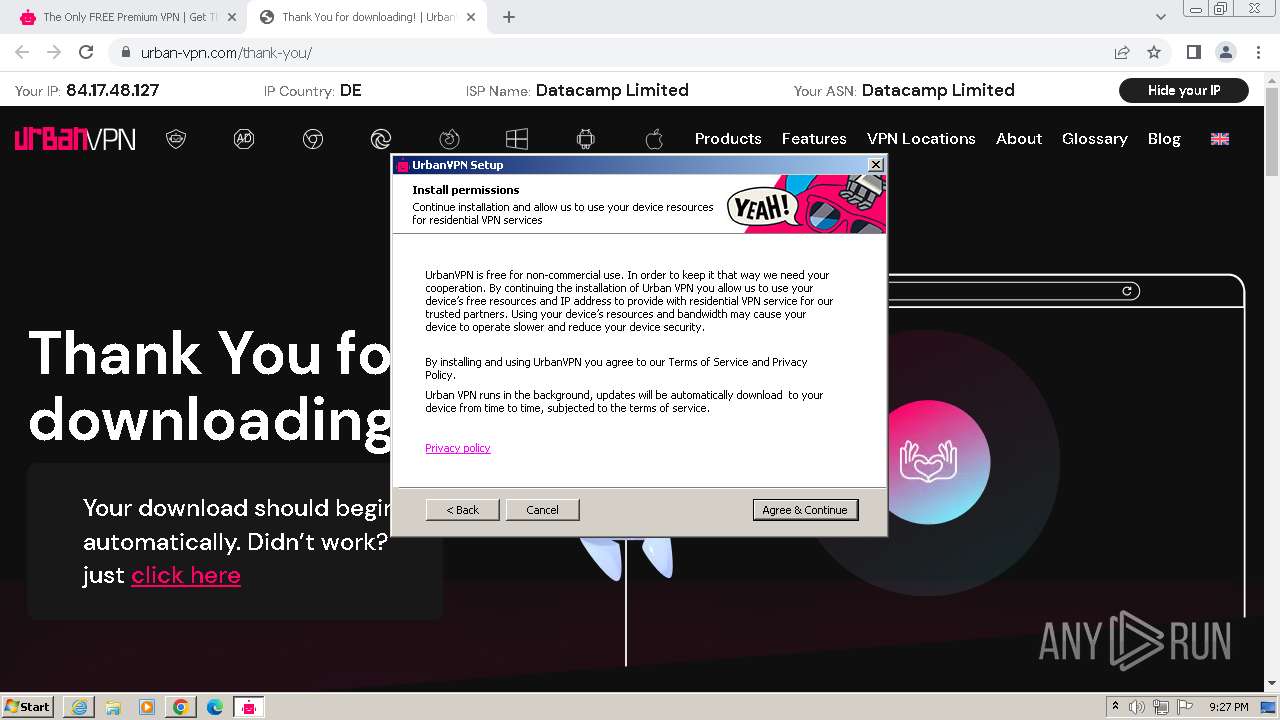Open the Glossary page
Image resolution: width=1280 pixels, height=720 pixels.
point(1095,139)
